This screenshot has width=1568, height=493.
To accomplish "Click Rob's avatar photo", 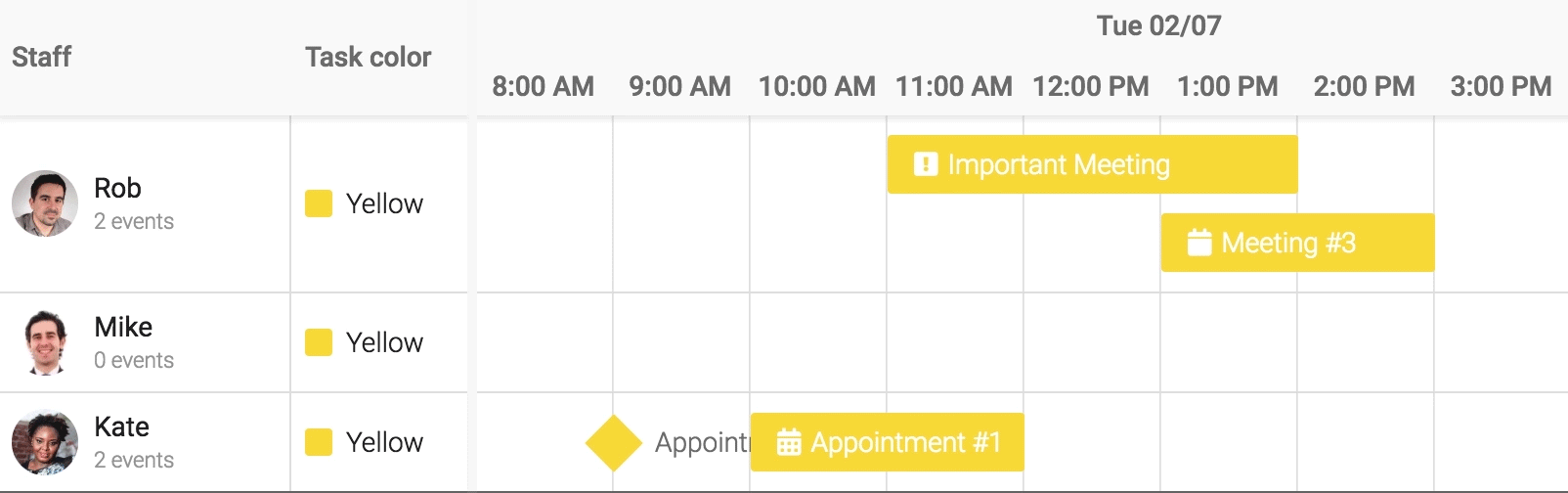I will (45, 203).
